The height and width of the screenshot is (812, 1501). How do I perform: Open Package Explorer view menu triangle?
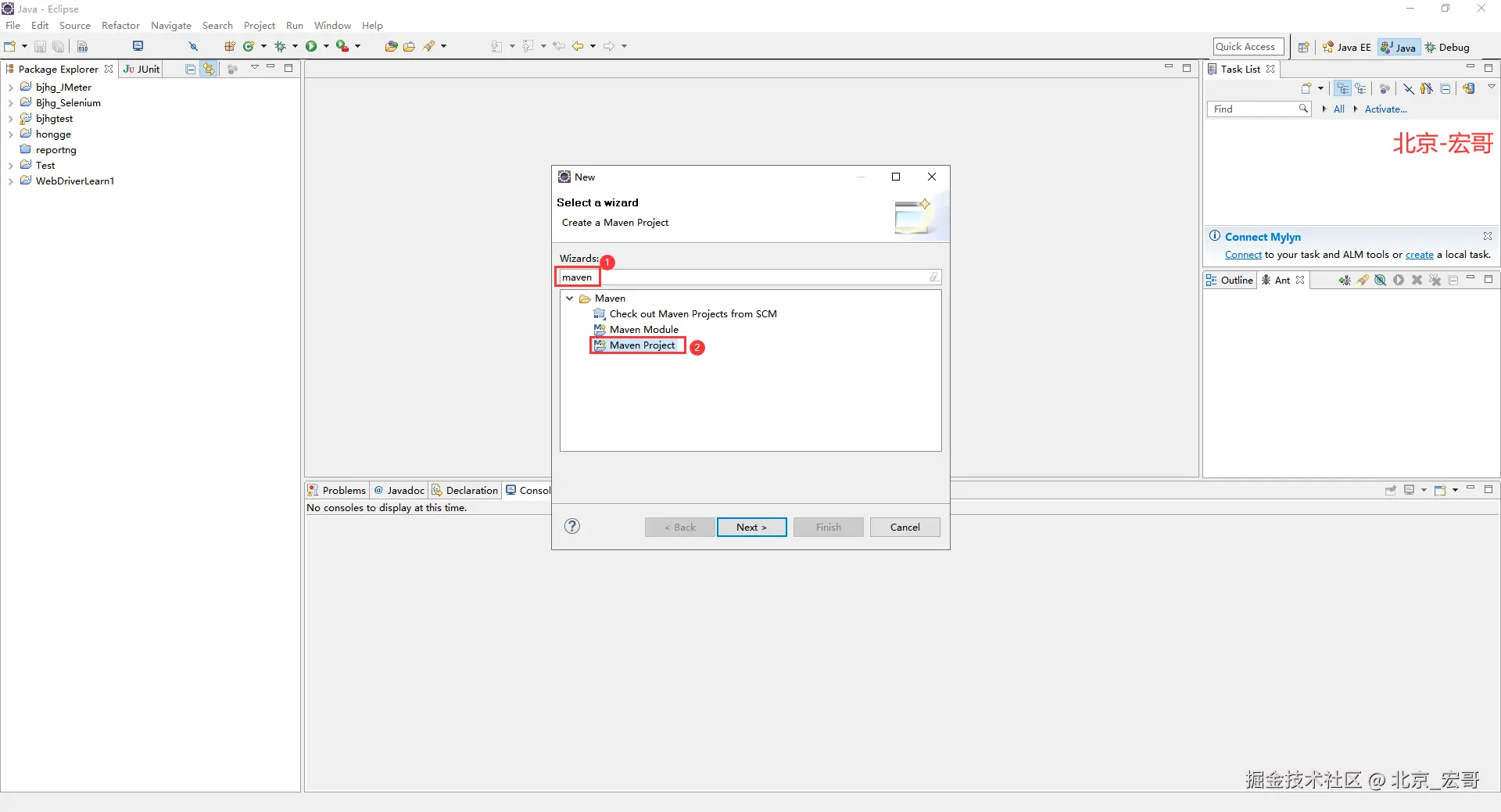(x=254, y=68)
